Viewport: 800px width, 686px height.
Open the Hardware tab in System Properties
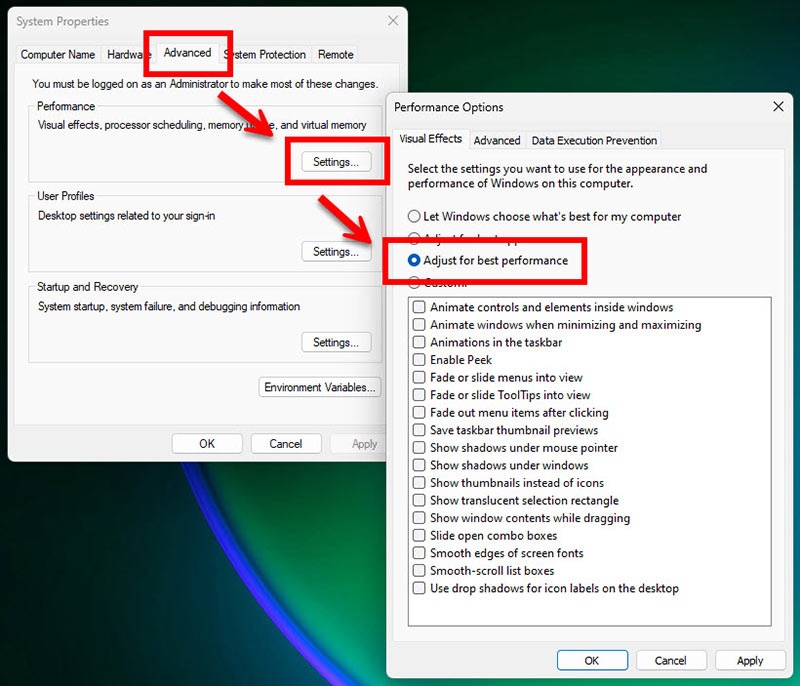(129, 55)
